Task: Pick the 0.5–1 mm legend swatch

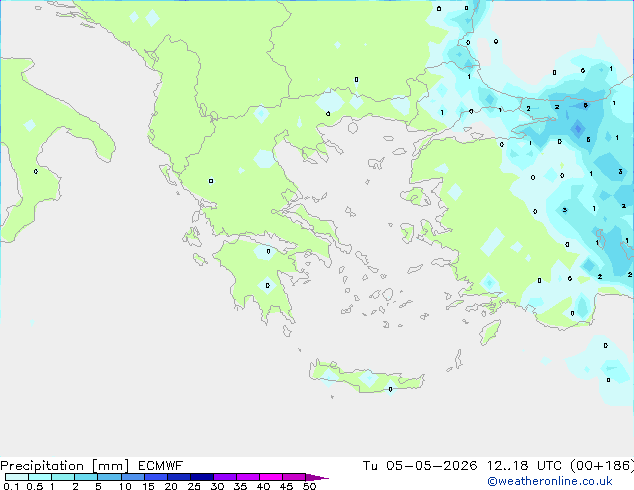Action: [x=40, y=477]
